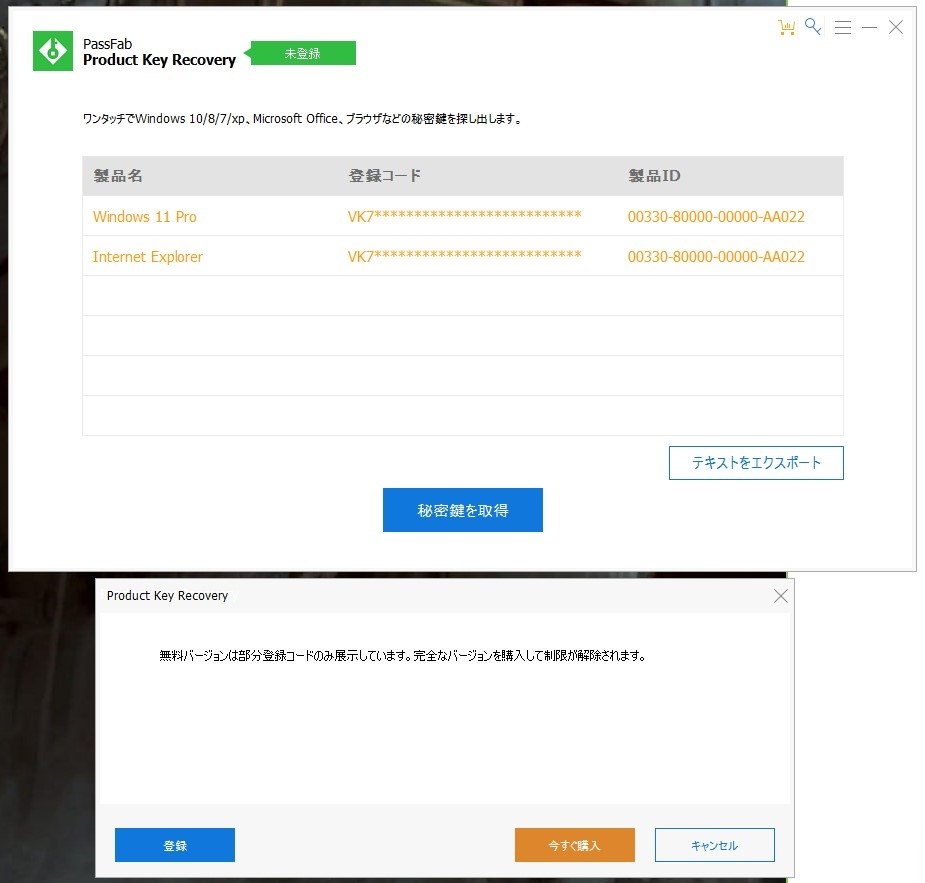Open the shopping cart store icon

click(786, 27)
